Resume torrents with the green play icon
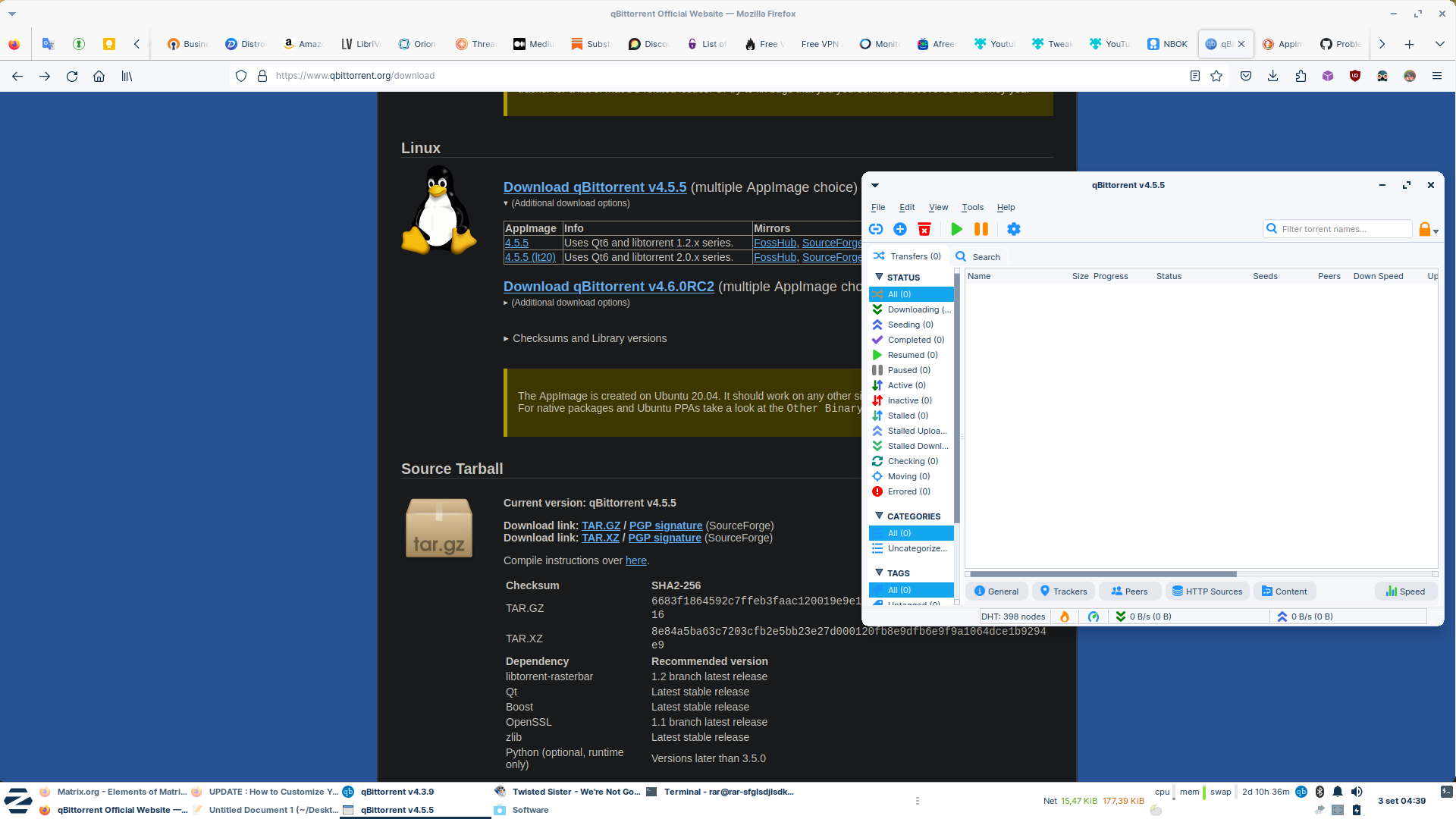 [x=956, y=229]
